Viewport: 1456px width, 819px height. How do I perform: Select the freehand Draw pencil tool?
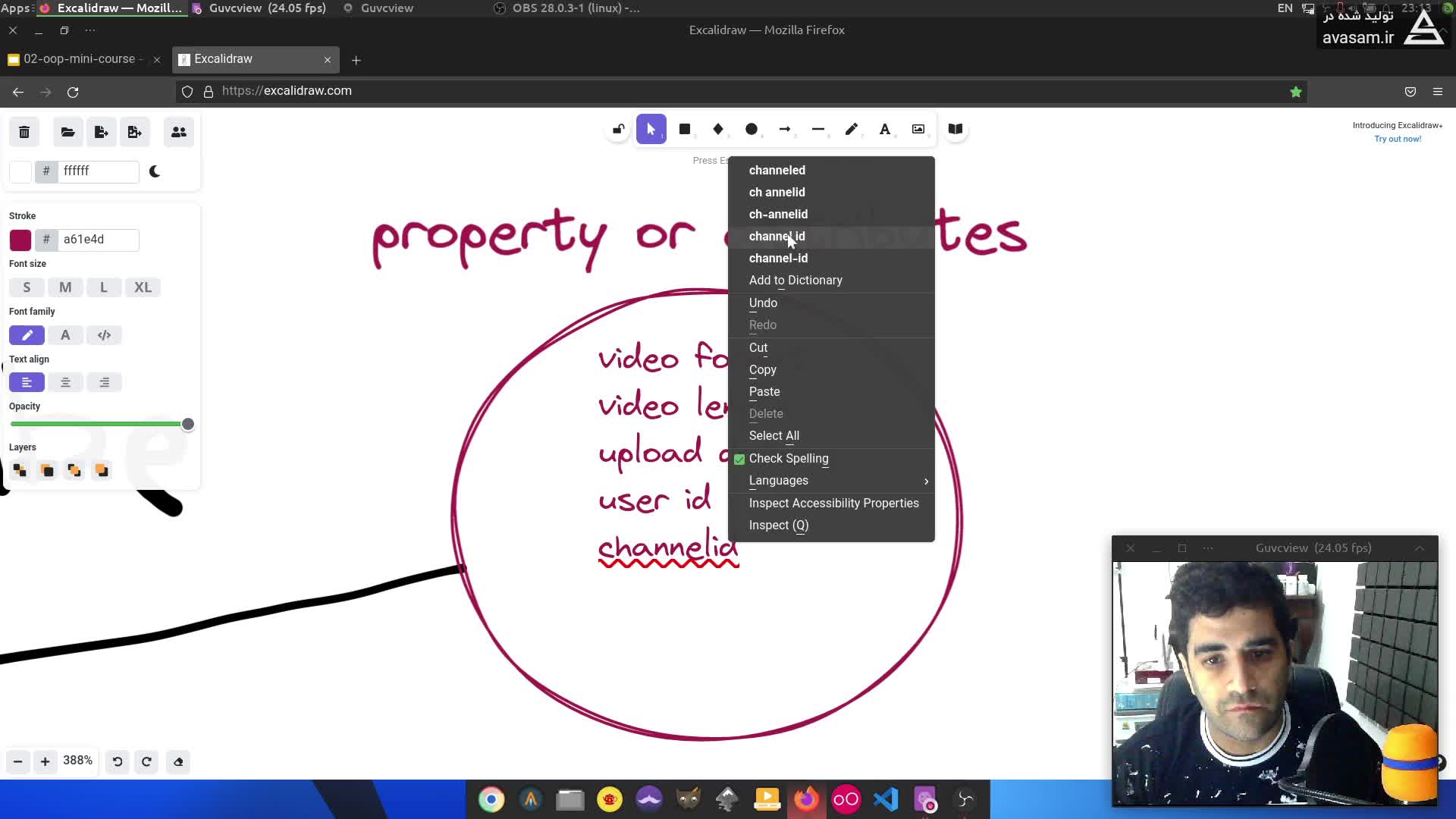pos(852,130)
